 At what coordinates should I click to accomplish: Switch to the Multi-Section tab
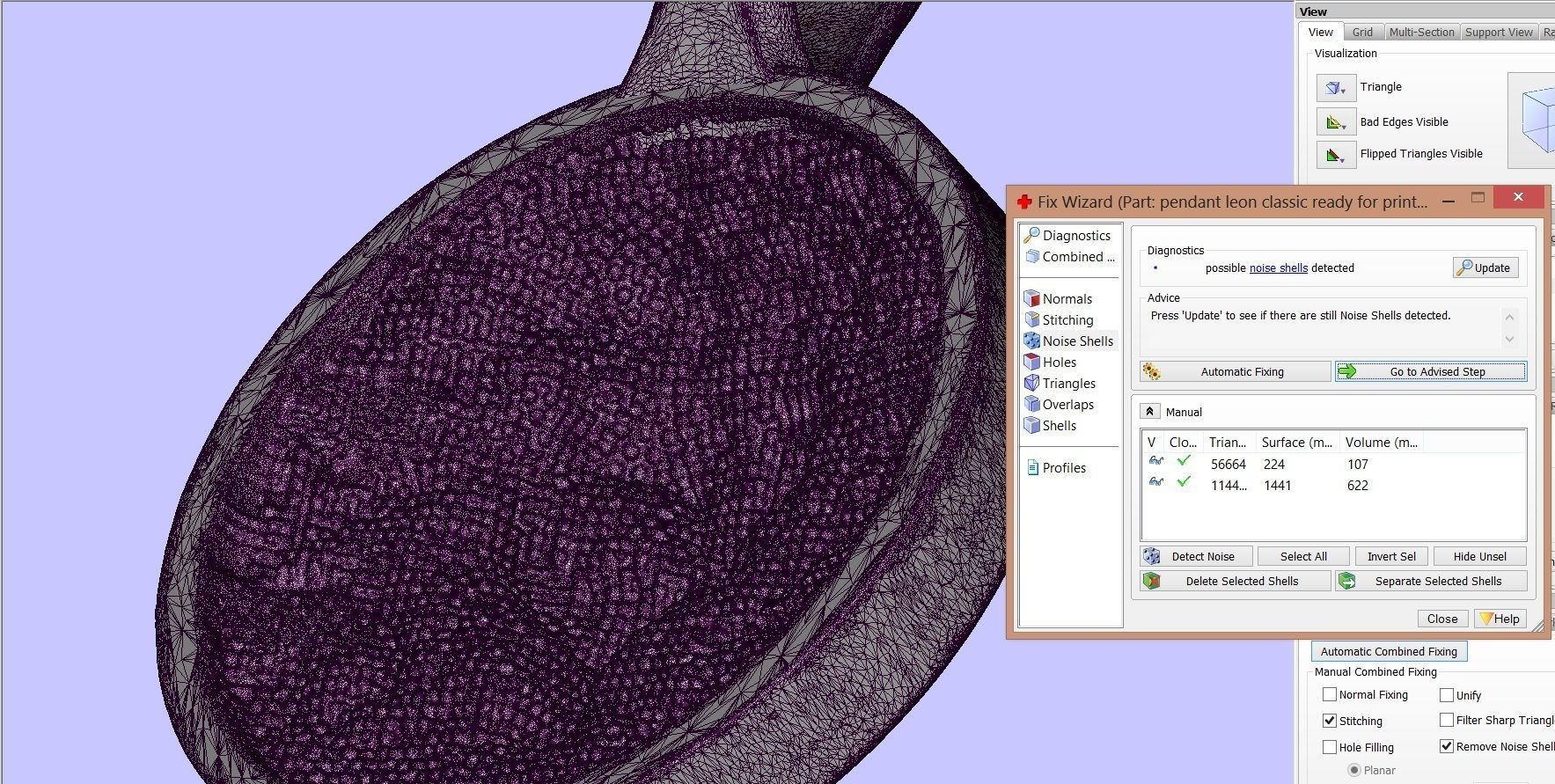click(1421, 33)
